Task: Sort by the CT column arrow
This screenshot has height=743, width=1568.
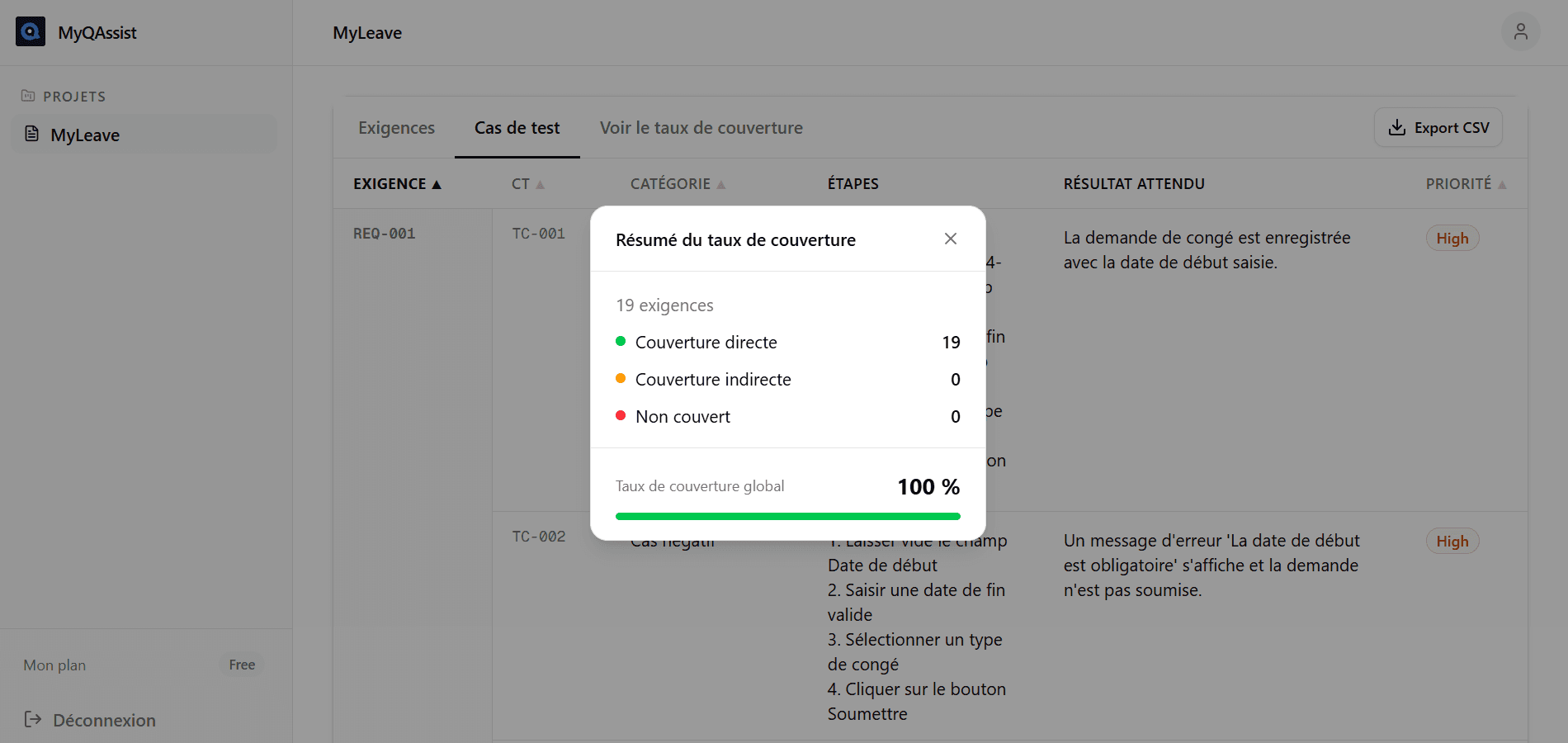Action: click(540, 184)
